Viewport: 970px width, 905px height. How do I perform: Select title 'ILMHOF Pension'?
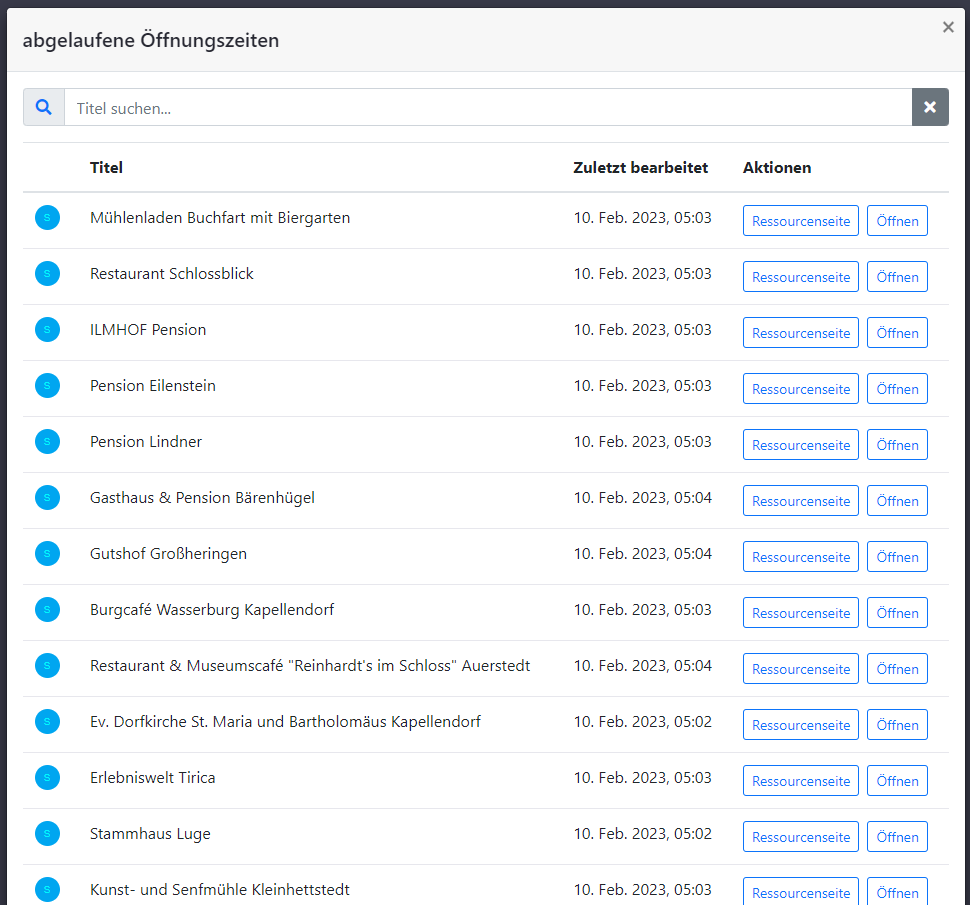148,330
